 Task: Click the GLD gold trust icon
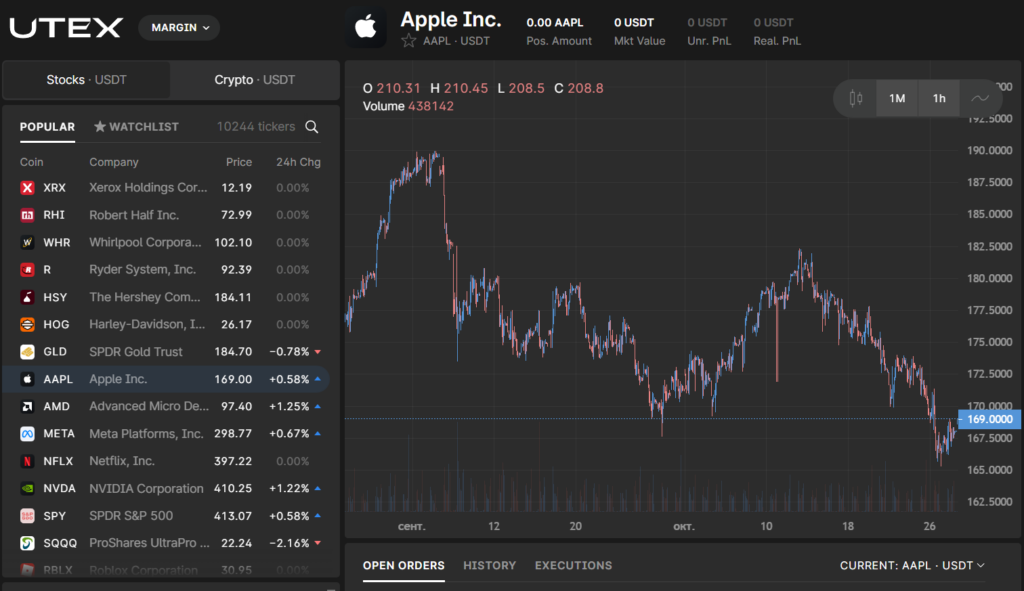click(27, 352)
